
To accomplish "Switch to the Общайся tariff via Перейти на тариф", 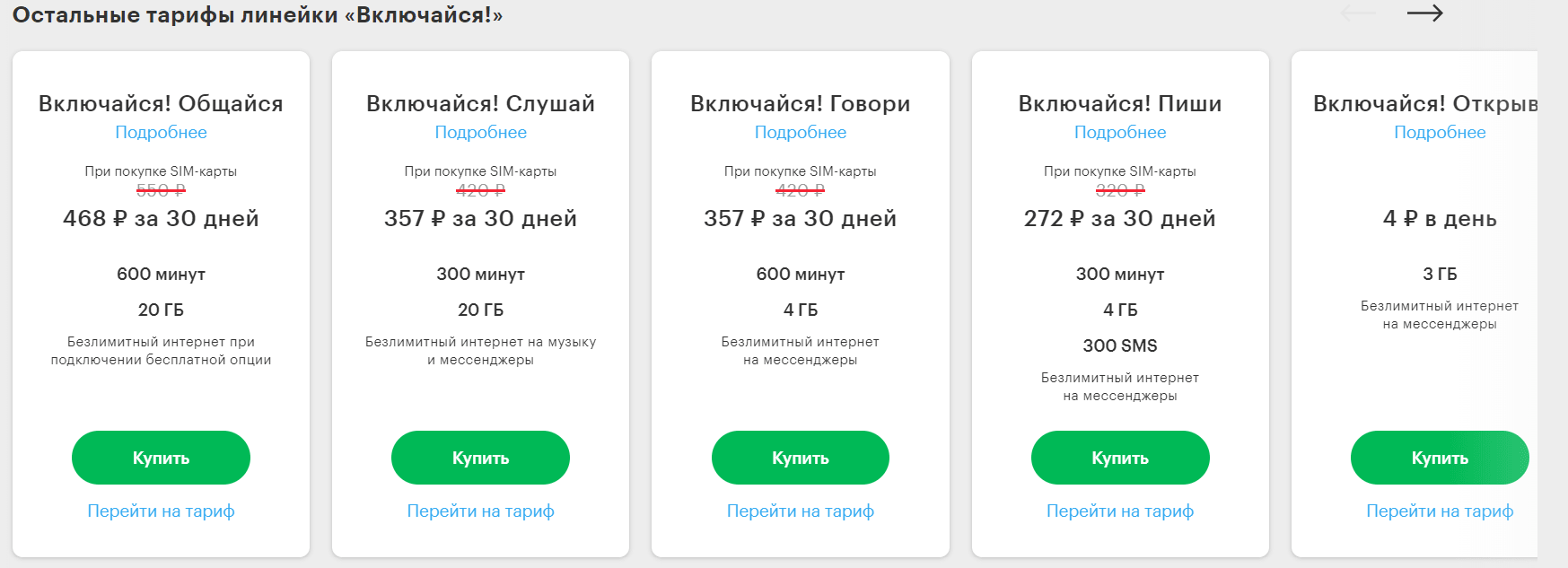I will (161, 511).
